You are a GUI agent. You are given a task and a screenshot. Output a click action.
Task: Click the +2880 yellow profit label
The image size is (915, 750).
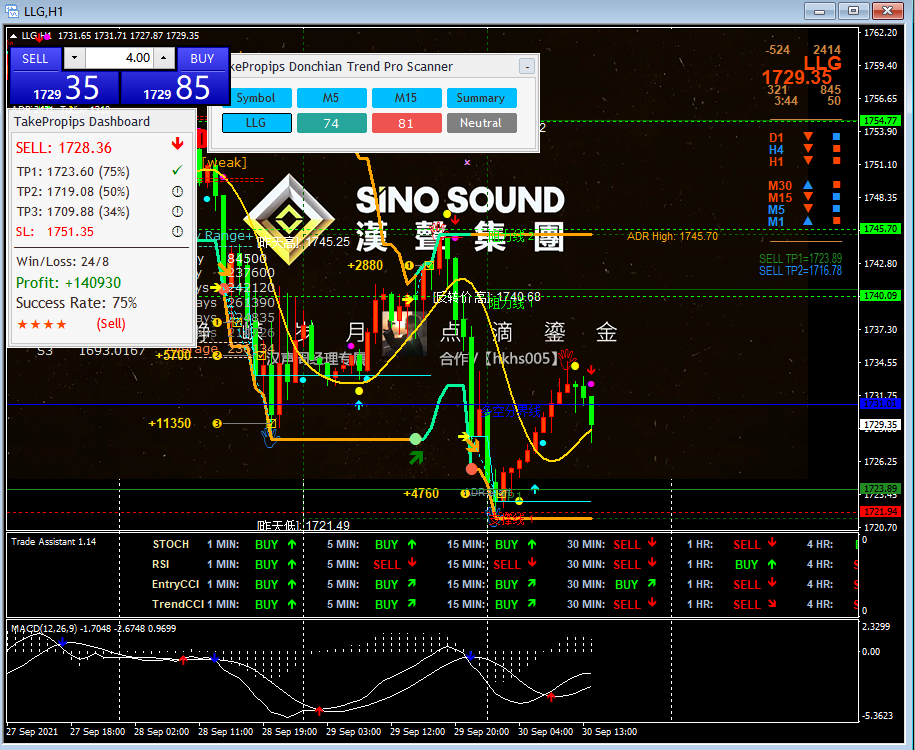pyautogui.click(x=365, y=266)
